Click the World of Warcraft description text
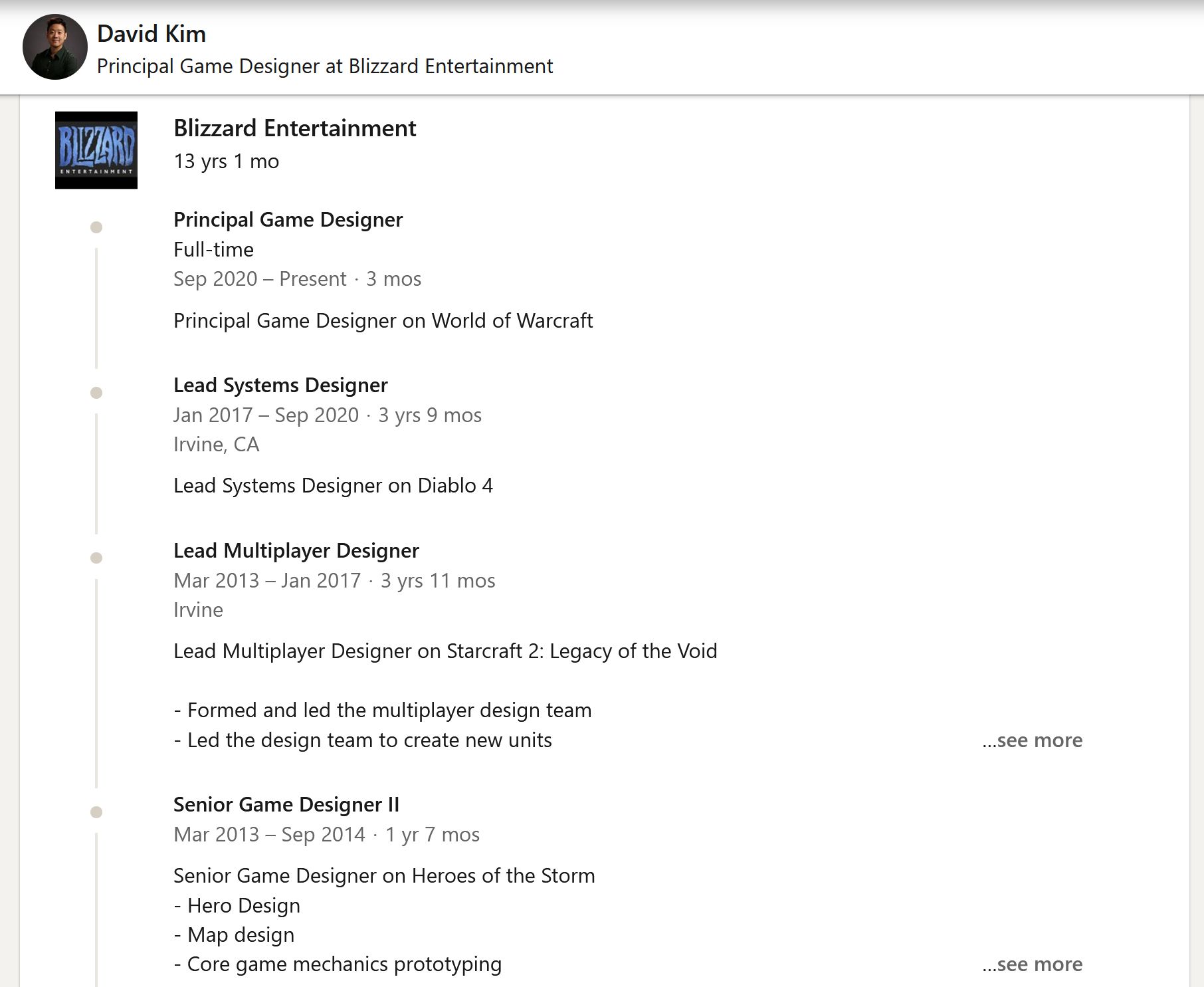The image size is (1204, 987). tap(383, 321)
